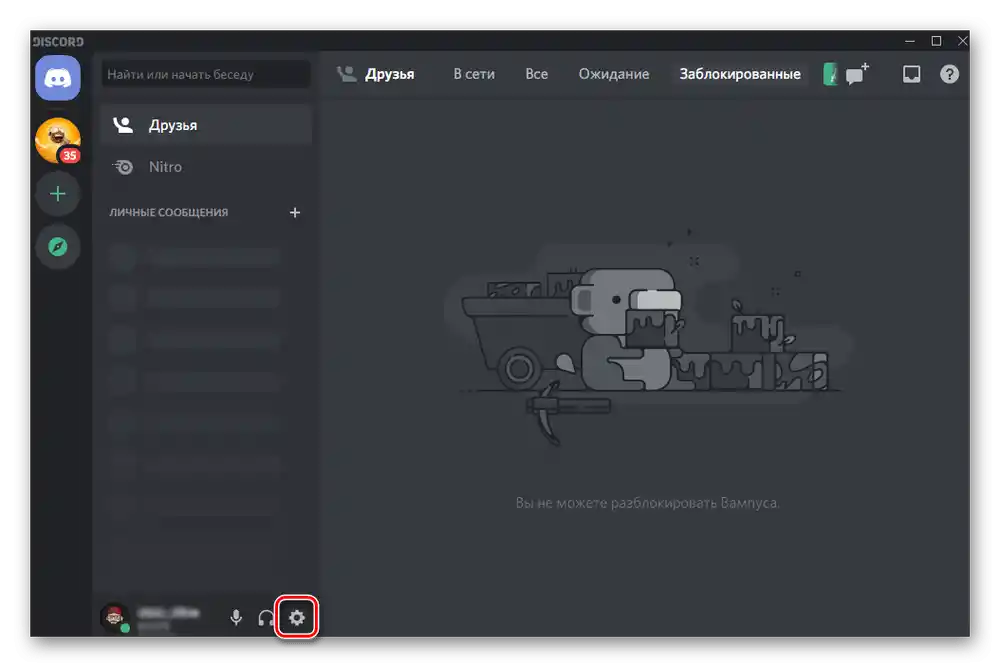
Task: Switch to the В сети tab
Action: (474, 74)
